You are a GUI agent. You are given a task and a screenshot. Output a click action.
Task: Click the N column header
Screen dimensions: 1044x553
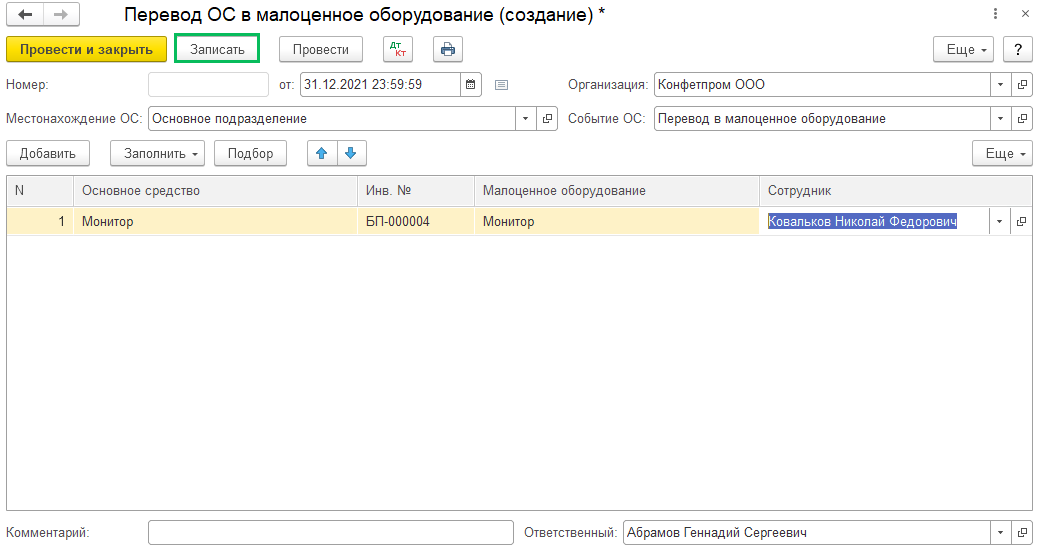point(40,191)
